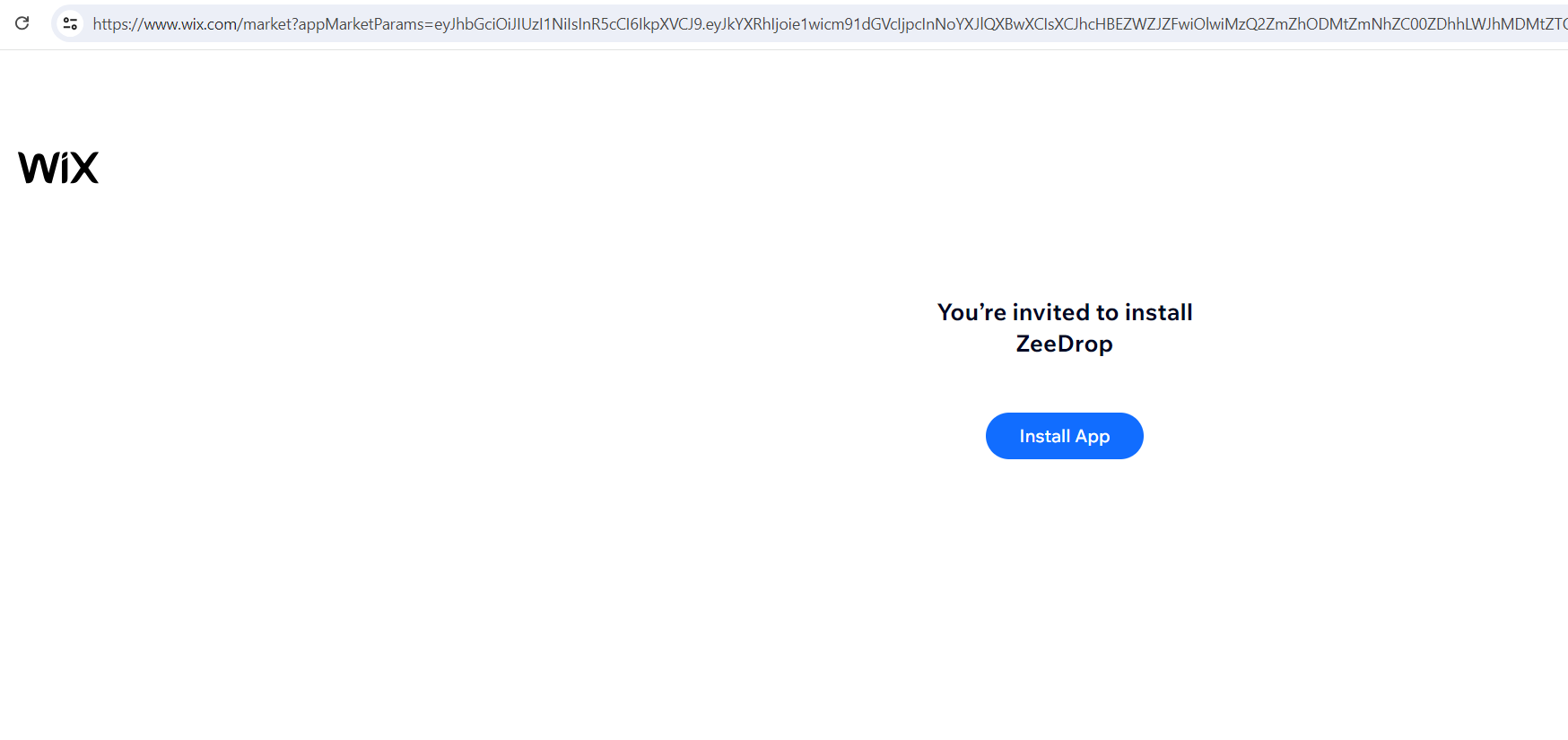This screenshot has width=1568, height=740.
Task: Click the letter X of the Wix logo
Action: 83,168
